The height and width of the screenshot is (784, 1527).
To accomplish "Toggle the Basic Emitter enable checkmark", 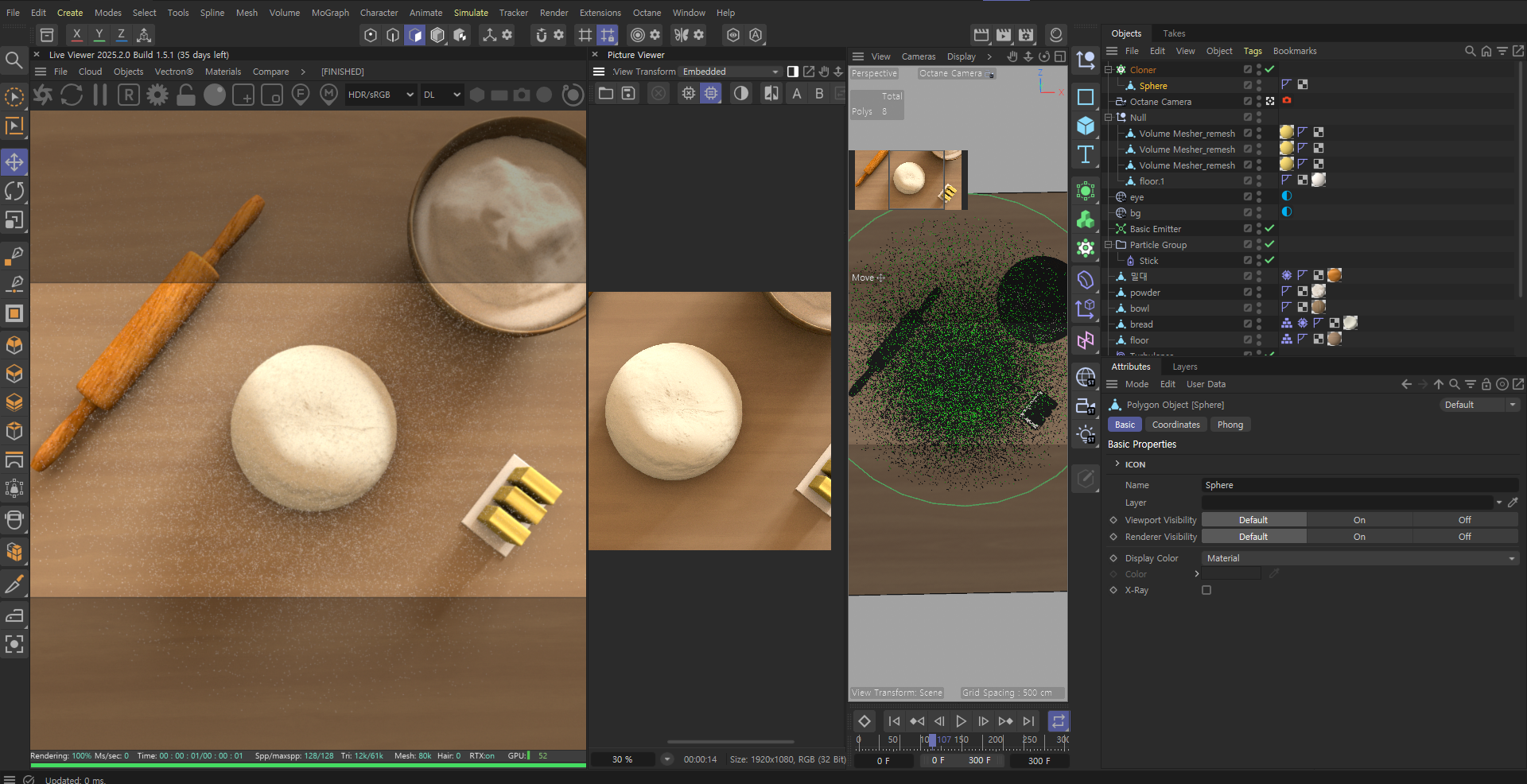I will pyautogui.click(x=1270, y=229).
